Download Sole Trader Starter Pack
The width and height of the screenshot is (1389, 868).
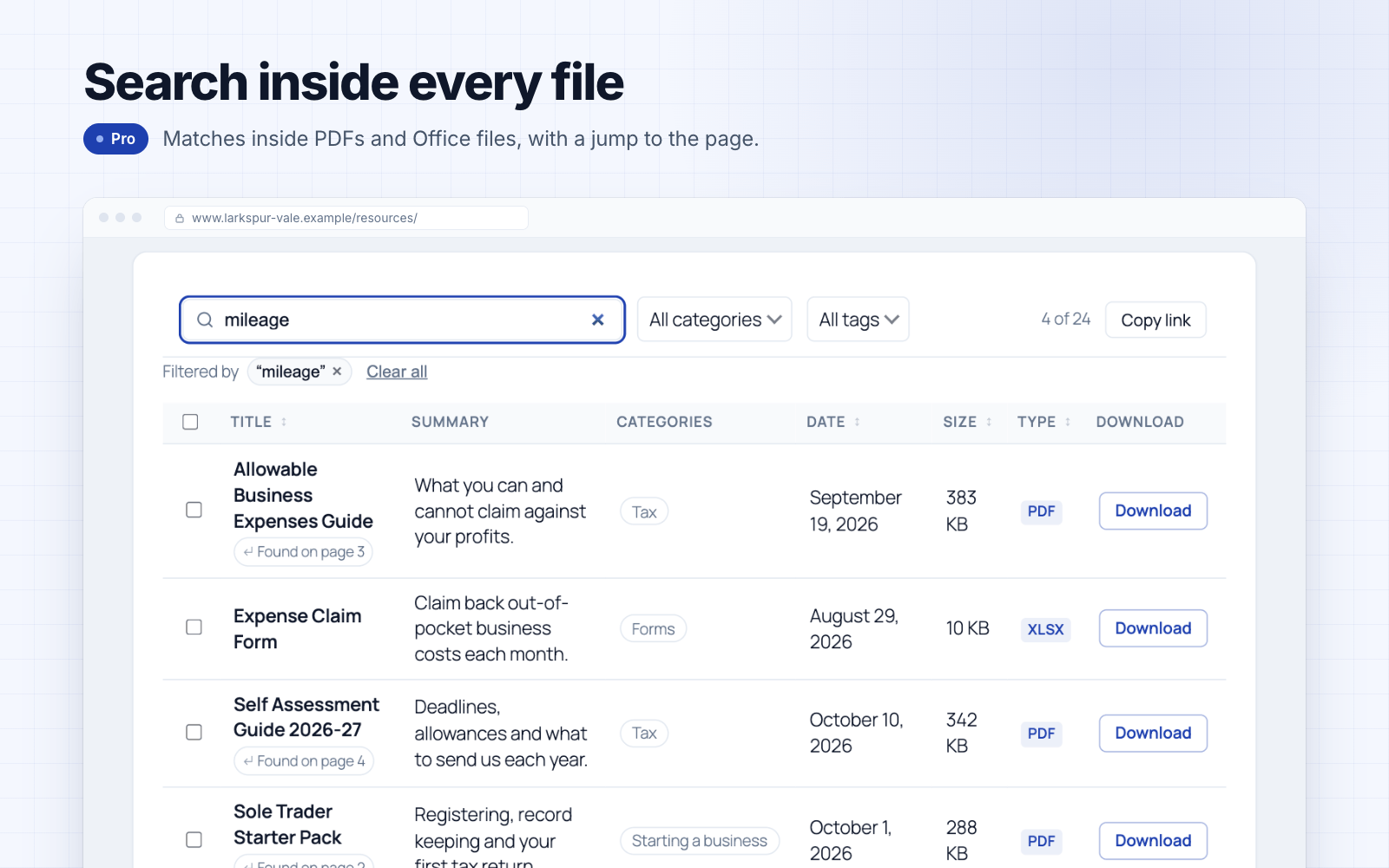pyautogui.click(x=1153, y=841)
